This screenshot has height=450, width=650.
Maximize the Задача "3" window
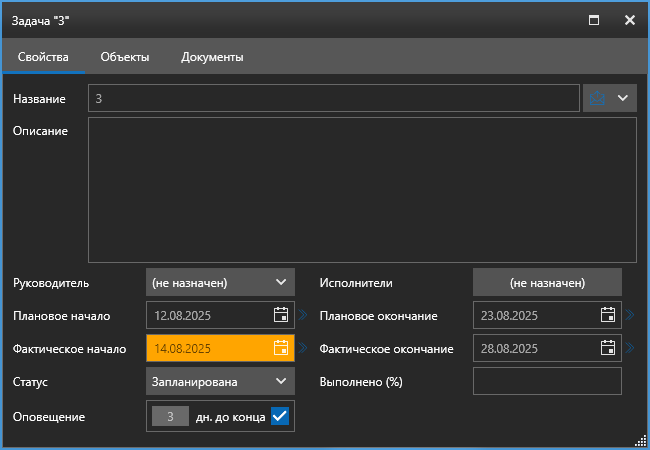(x=594, y=19)
